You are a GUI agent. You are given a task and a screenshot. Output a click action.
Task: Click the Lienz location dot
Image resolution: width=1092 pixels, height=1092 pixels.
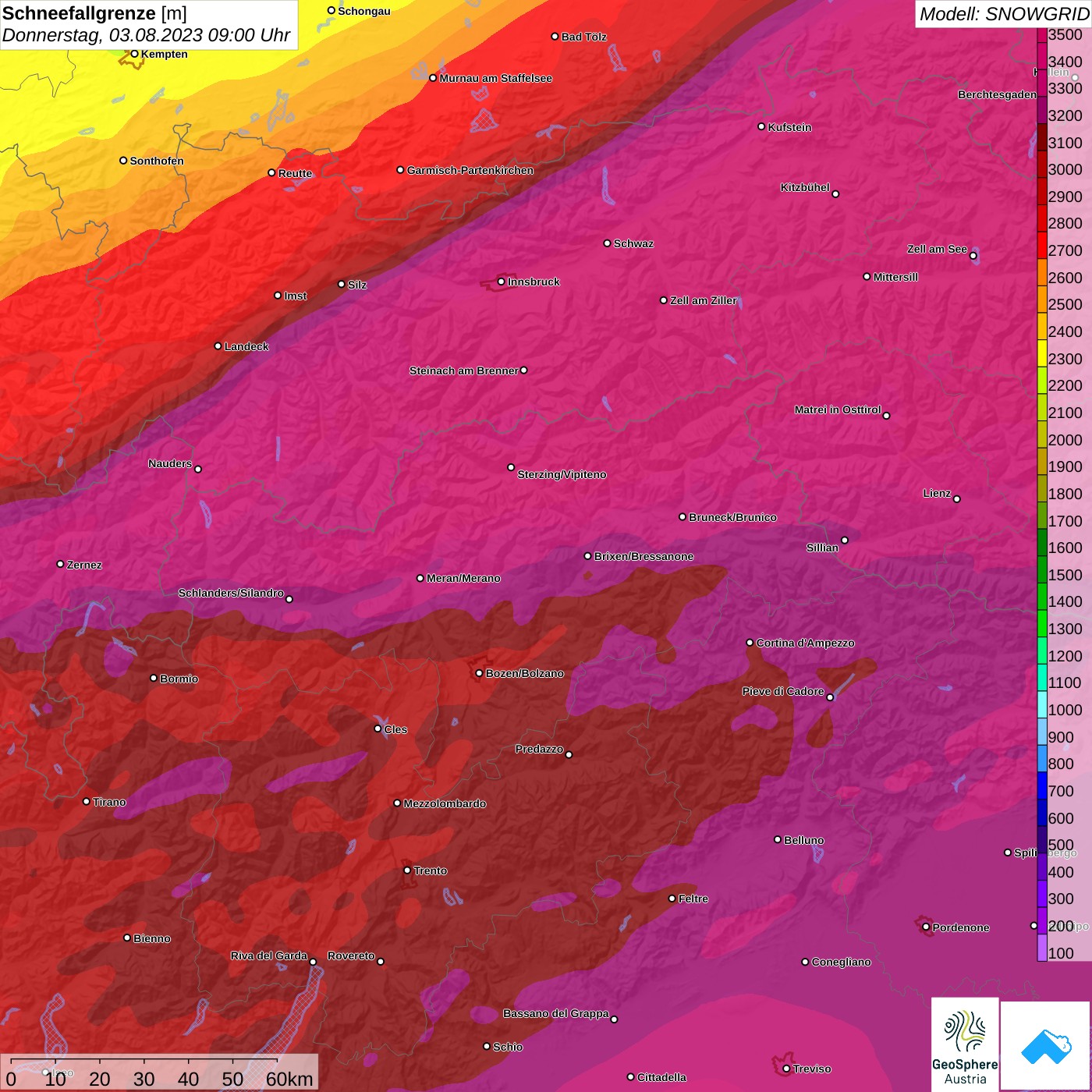pos(956,498)
